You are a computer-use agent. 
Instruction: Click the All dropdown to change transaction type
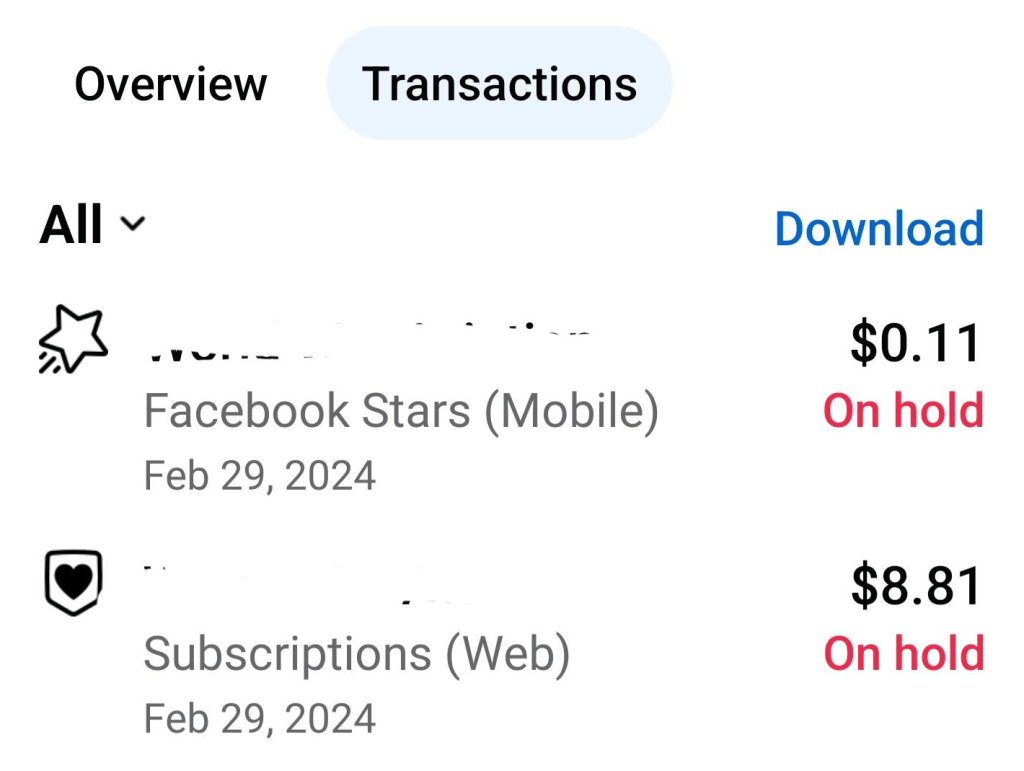90,225
